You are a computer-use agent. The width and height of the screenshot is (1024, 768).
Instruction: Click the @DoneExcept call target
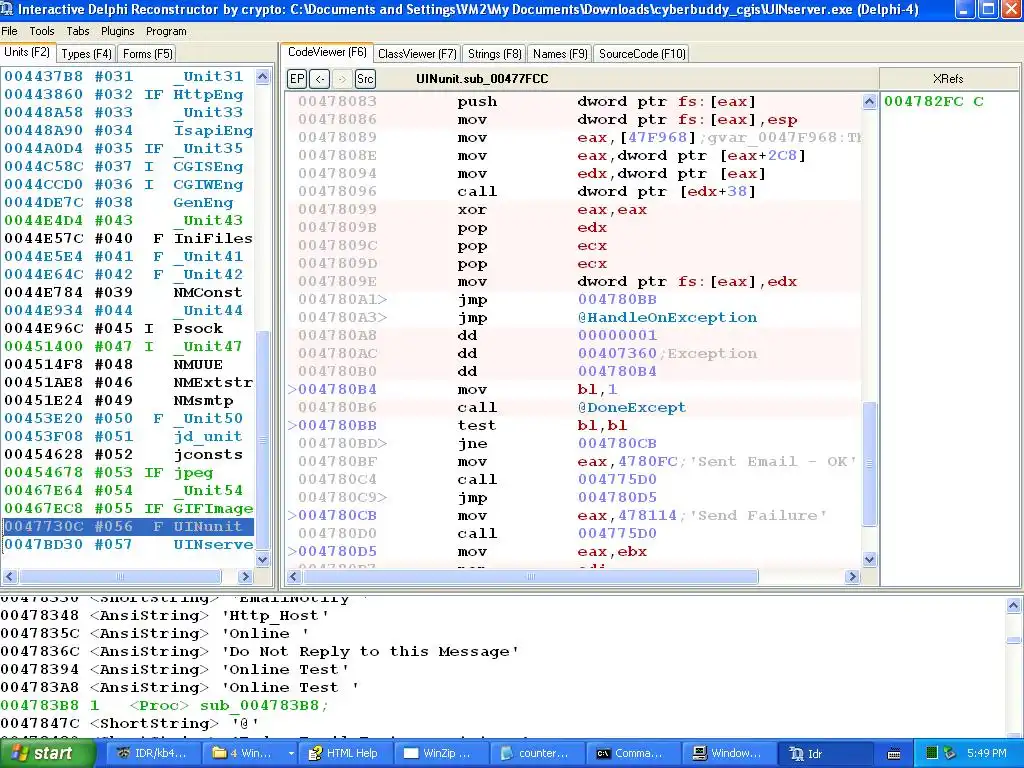tap(632, 408)
